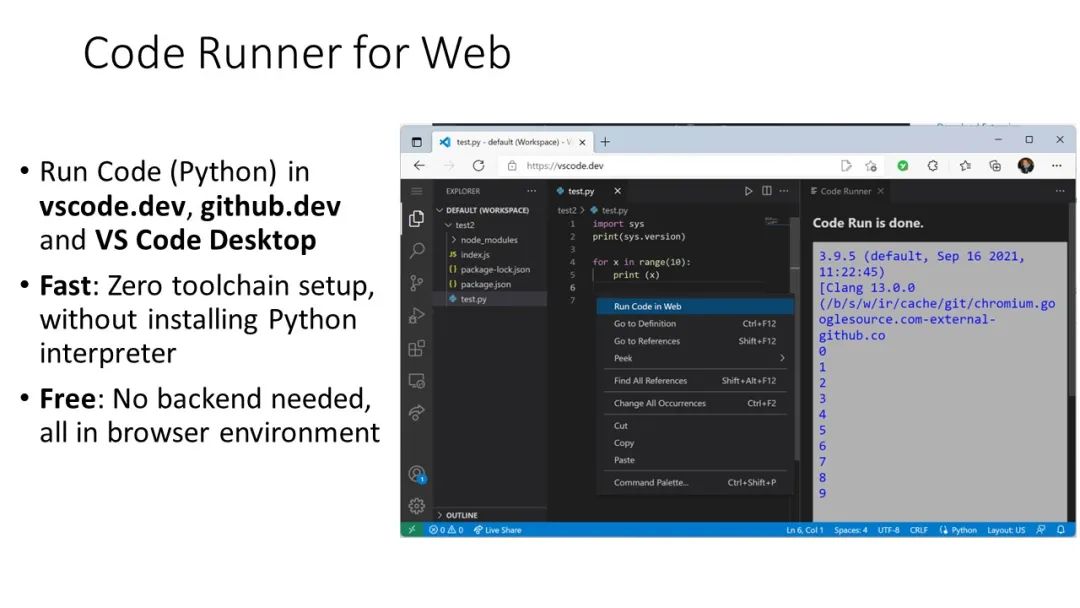The height and width of the screenshot is (608, 1080).
Task: Click the green shield extension icon
Action: [x=902, y=165]
